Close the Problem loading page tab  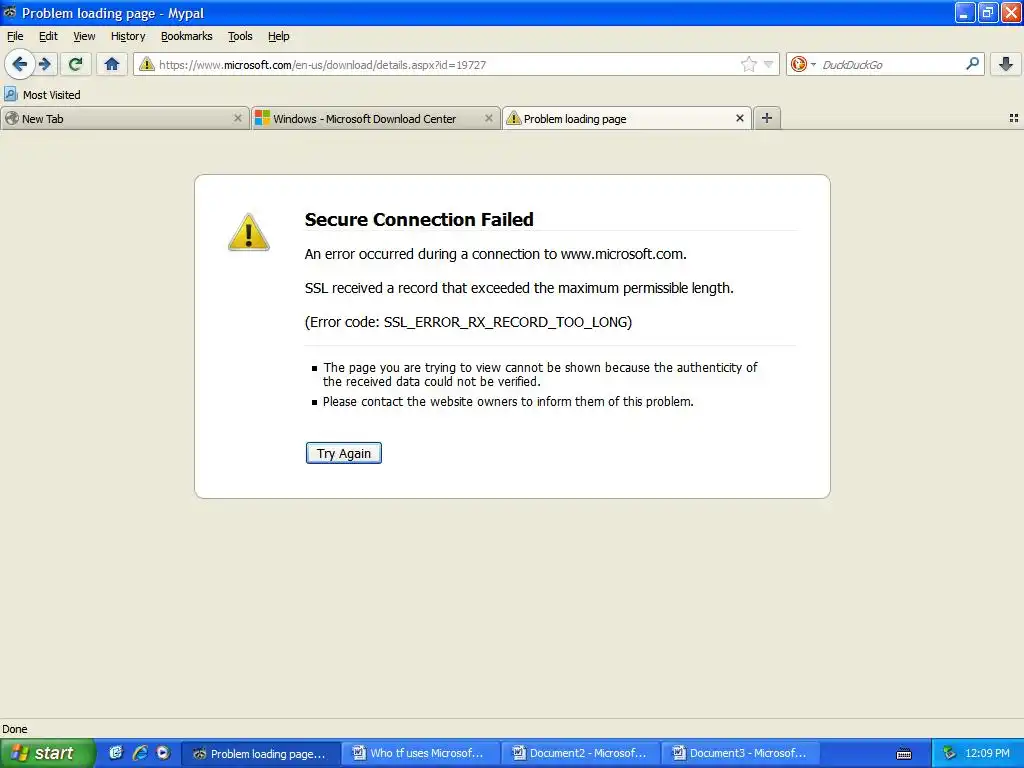tap(739, 118)
